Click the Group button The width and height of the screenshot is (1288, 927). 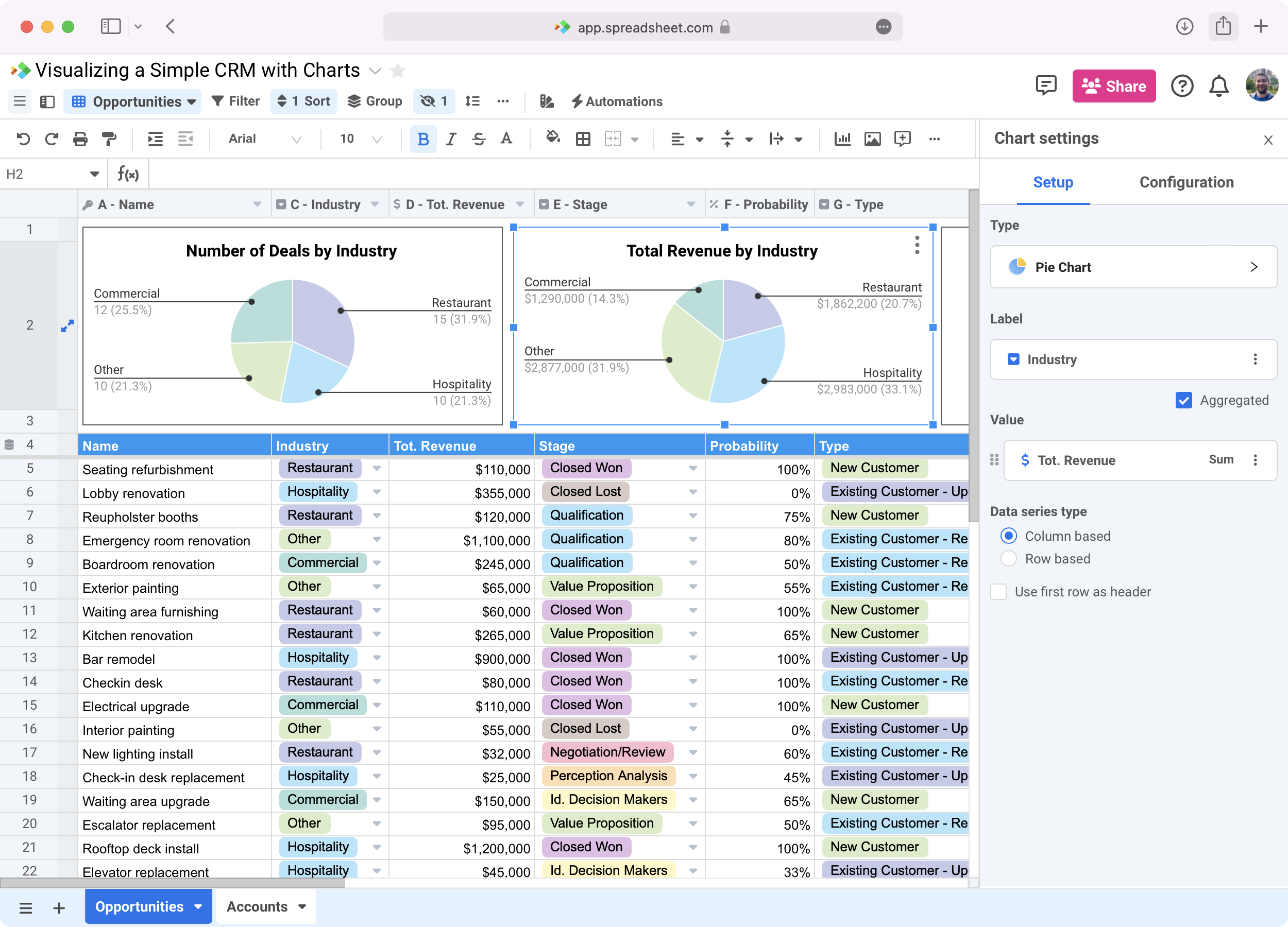pos(375,101)
